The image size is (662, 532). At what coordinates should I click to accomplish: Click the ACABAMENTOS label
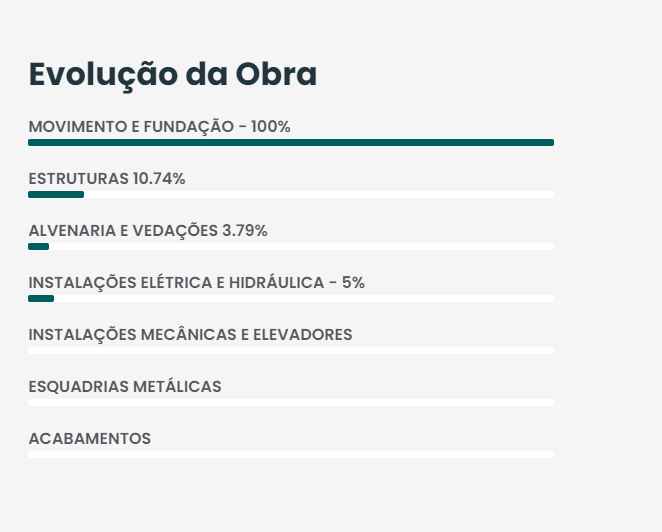tap(90, 439)
